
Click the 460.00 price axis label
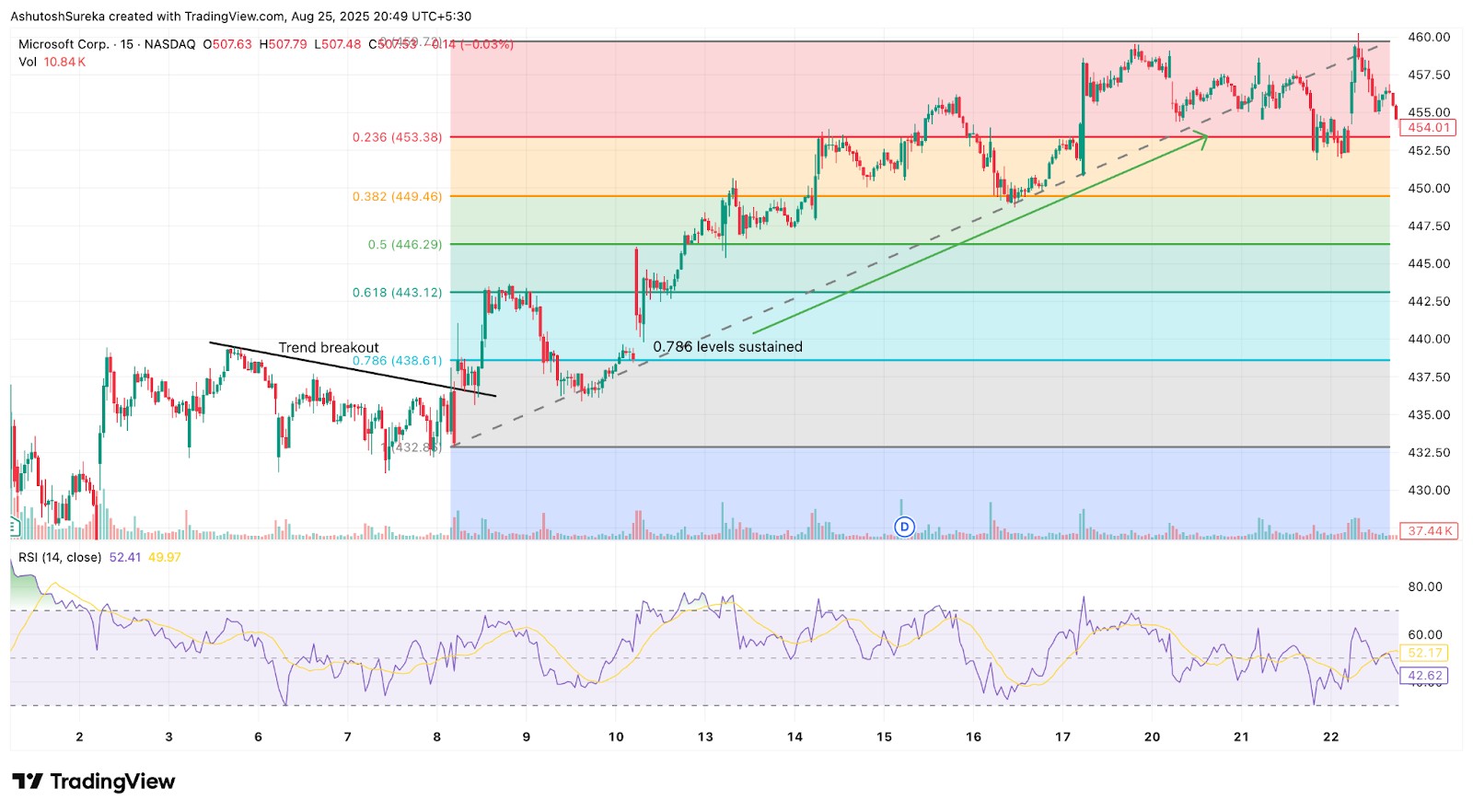click(1429, 38)
